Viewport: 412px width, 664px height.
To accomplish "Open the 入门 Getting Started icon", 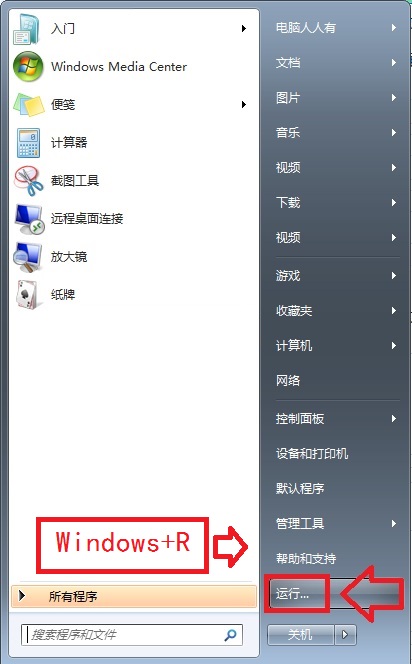I will [28, 29].
